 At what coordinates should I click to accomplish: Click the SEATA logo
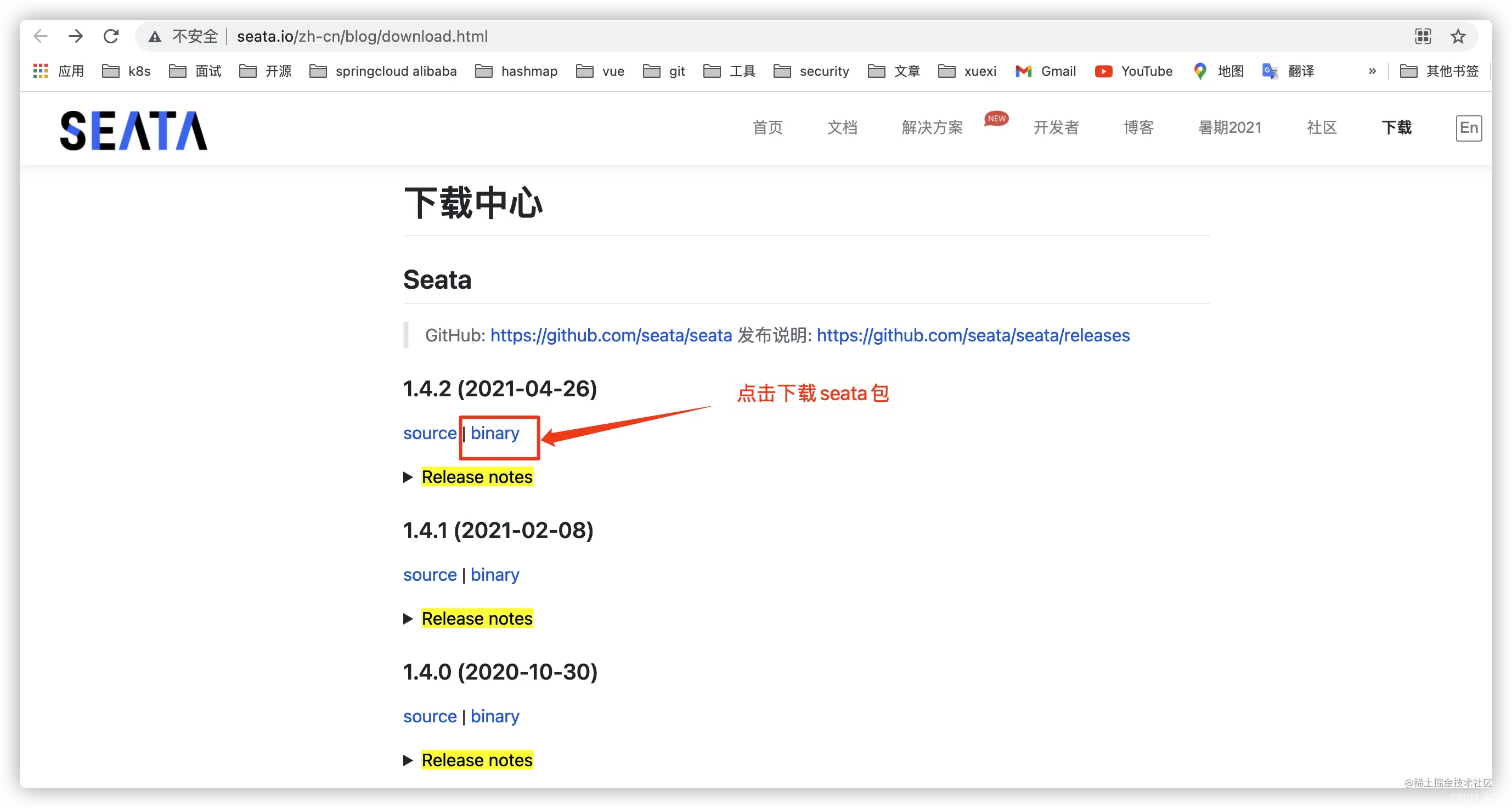134,130
